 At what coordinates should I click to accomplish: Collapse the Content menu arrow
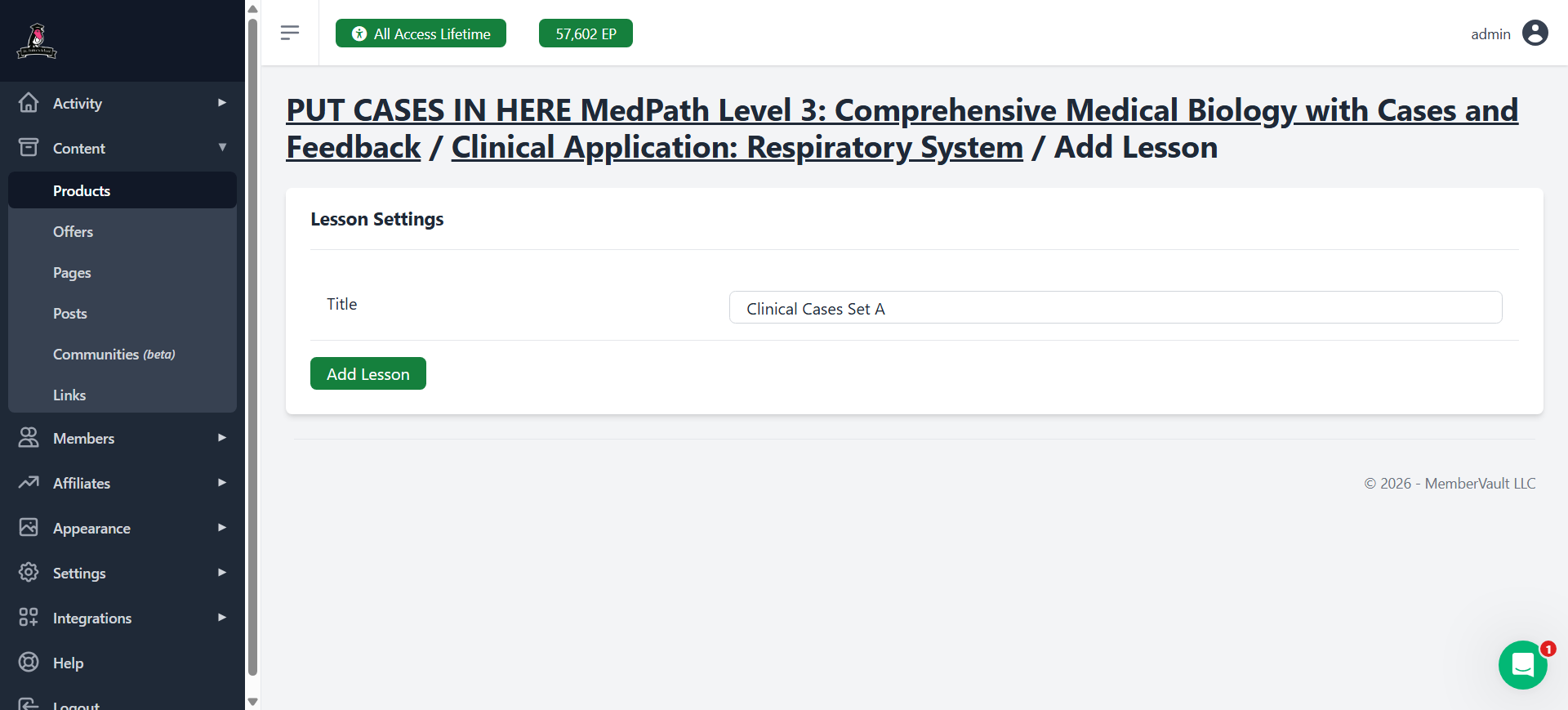click(x=222, y=148)
